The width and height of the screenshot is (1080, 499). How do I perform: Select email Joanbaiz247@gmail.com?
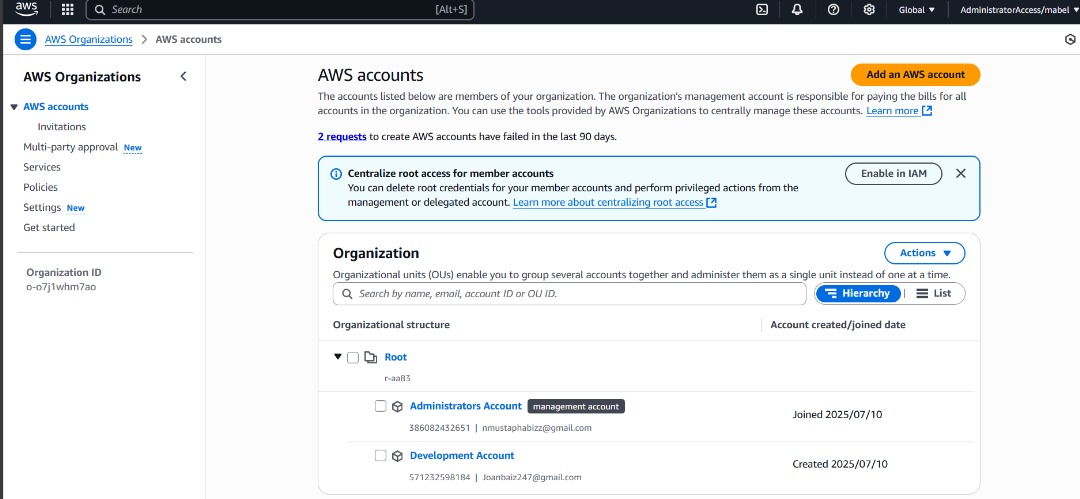(x=532, y=477)
